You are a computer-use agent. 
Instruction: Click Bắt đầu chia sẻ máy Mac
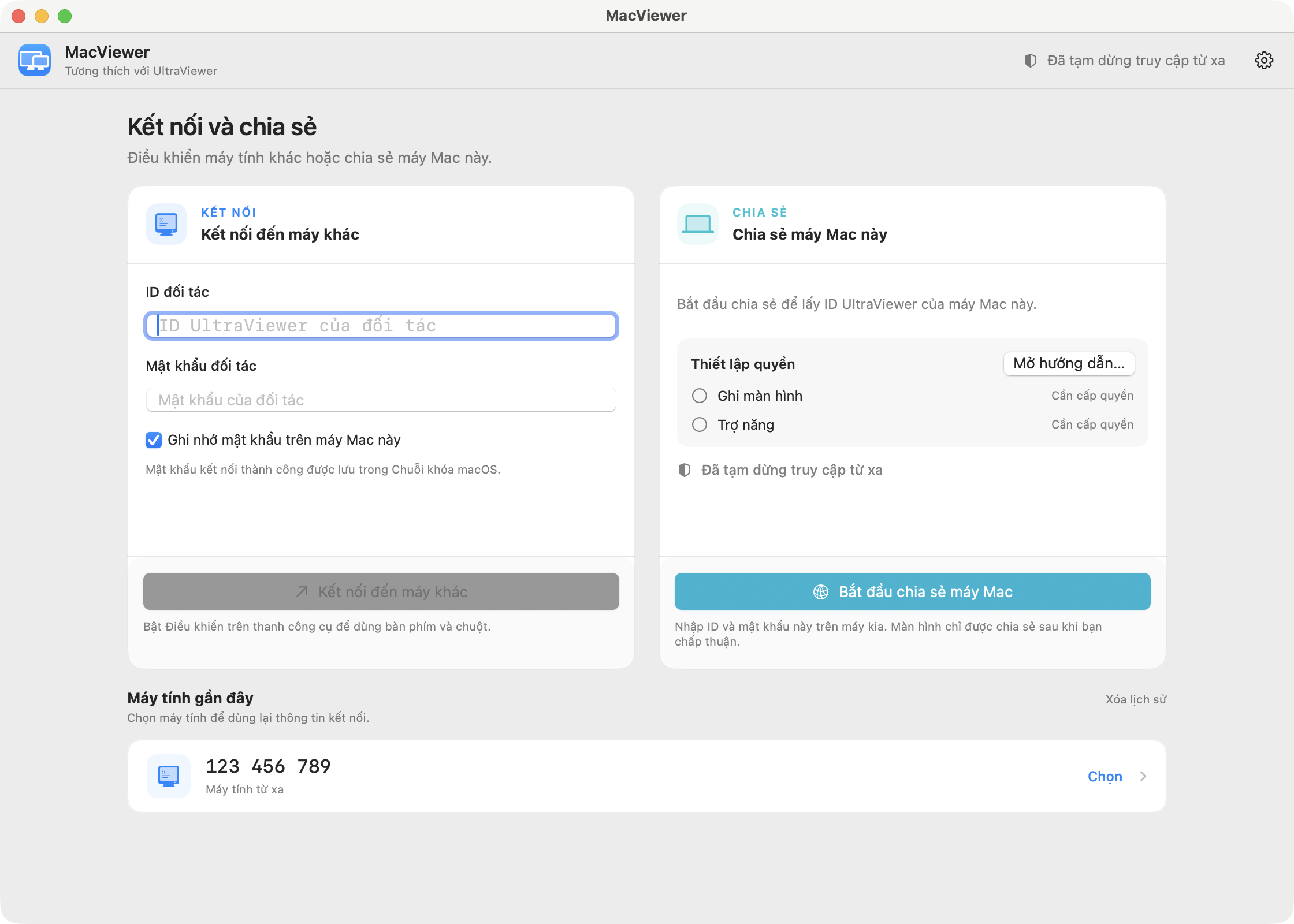913,591
